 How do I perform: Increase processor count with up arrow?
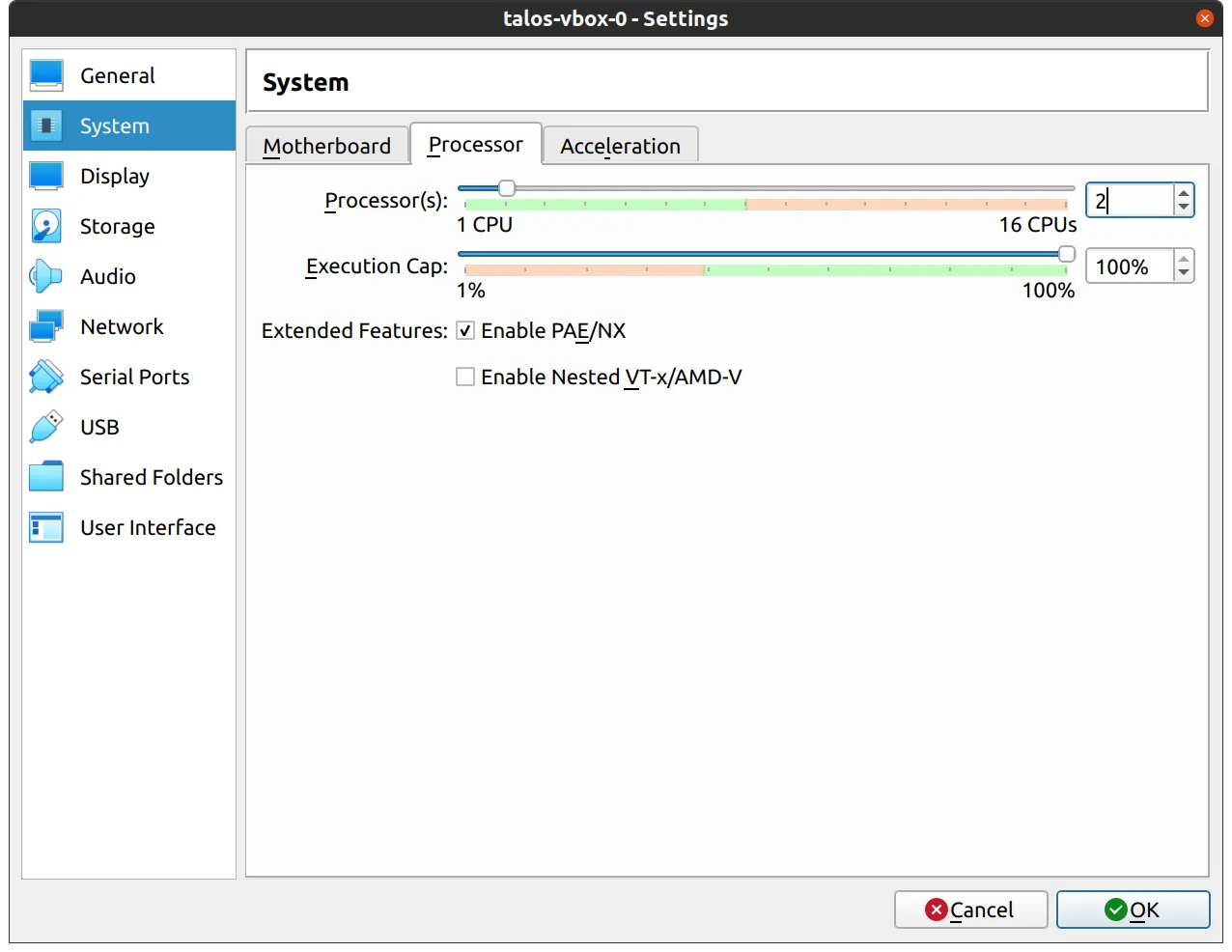point(1184,193)
